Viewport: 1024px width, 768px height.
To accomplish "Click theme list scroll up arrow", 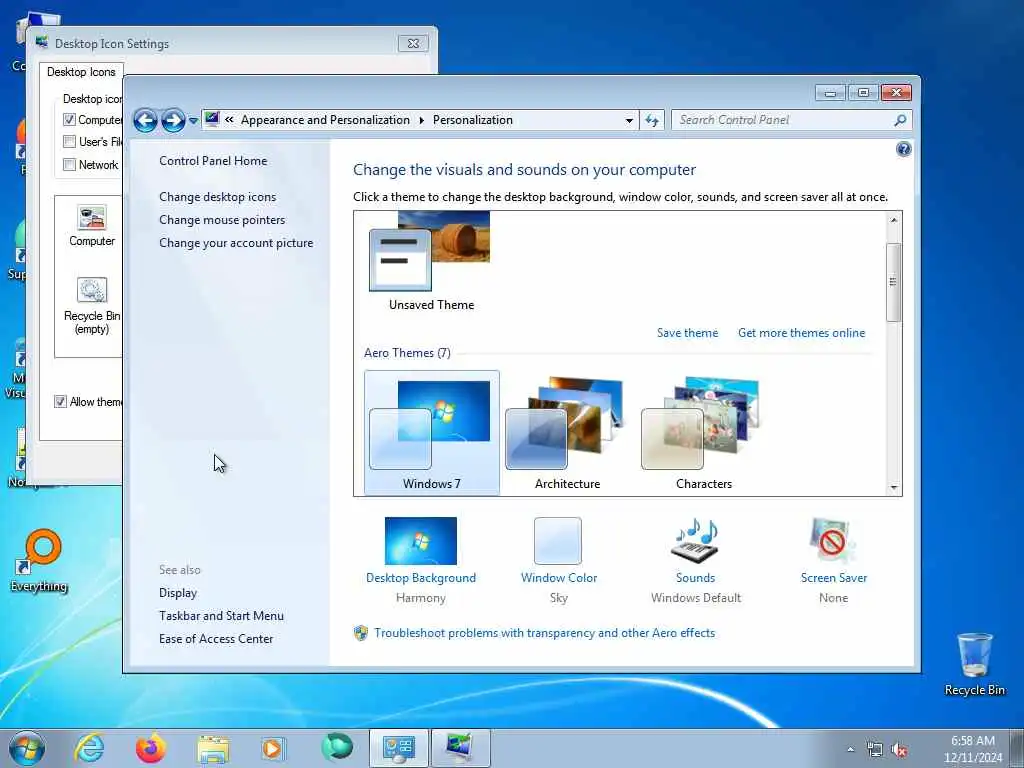I will click(894, 220).
